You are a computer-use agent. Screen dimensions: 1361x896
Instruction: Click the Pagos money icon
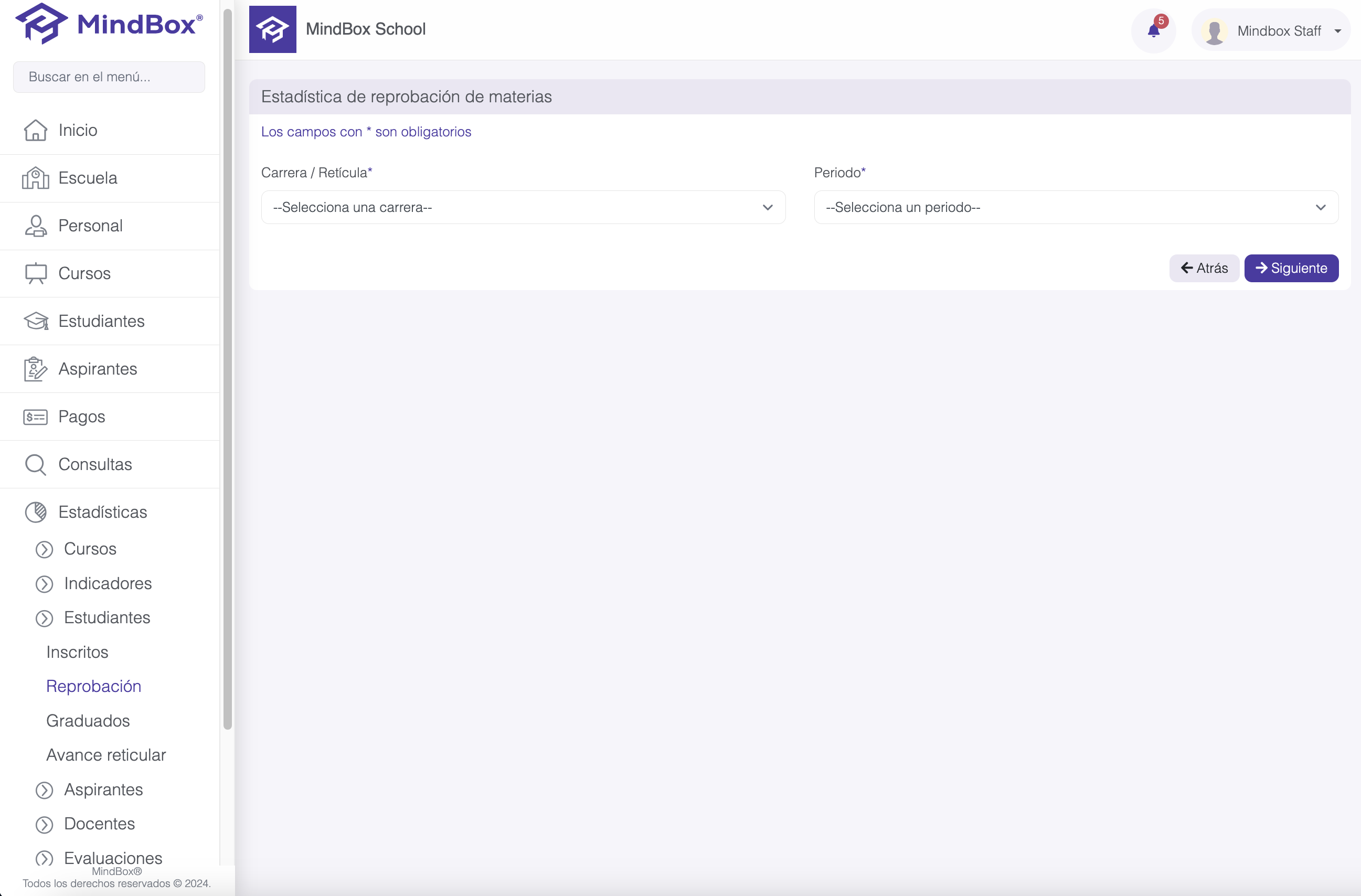coord(36,417)
